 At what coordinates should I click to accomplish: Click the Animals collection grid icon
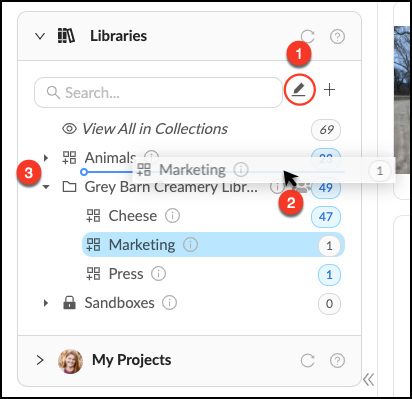coord(69,157)
